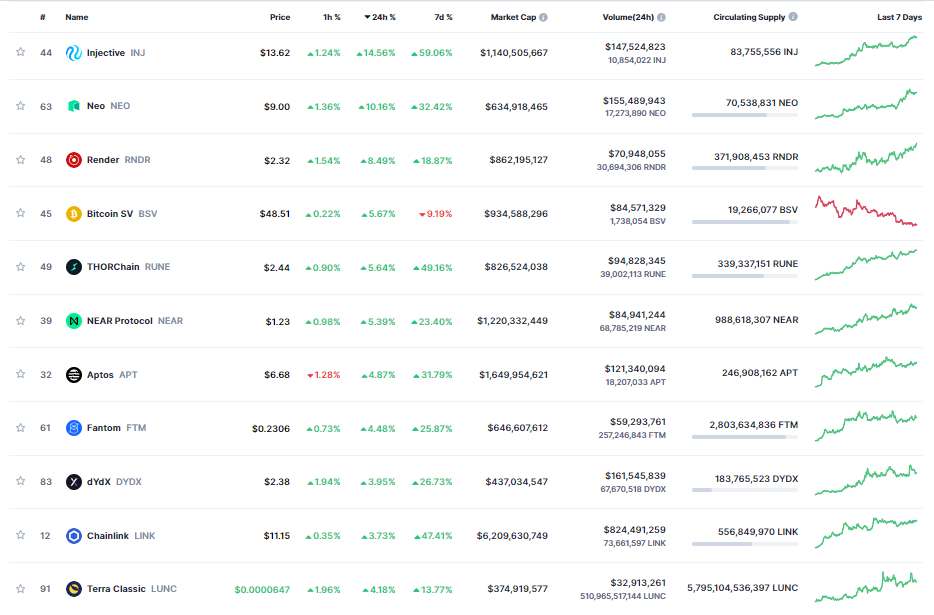Screen dimensions: 934x615
Task: Toggle watchlist star for Bitcoin SV
Action: pos(20,213)
